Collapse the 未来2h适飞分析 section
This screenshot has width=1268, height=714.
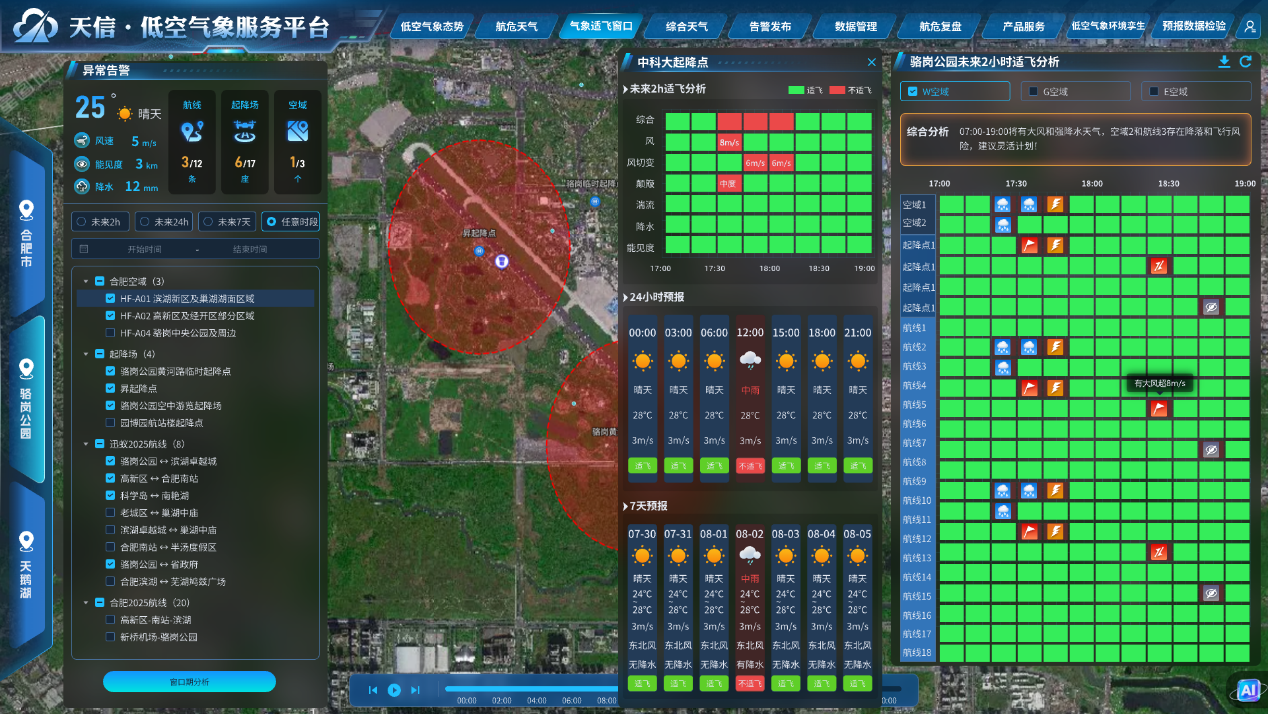pyautogui.click(x=626, y=89)
